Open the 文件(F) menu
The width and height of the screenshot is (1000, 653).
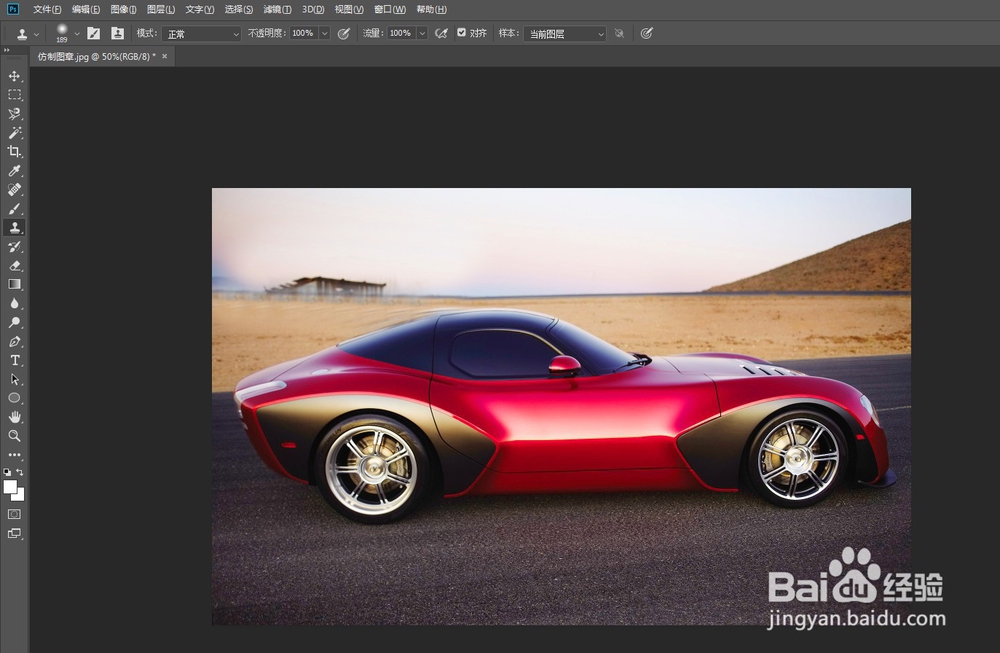(47, 10)
